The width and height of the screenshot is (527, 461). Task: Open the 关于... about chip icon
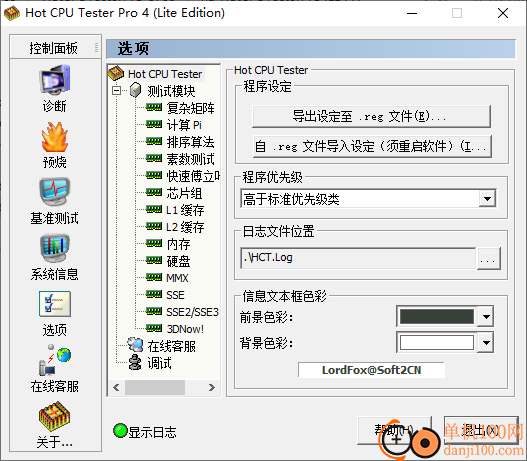coord(55,416)
